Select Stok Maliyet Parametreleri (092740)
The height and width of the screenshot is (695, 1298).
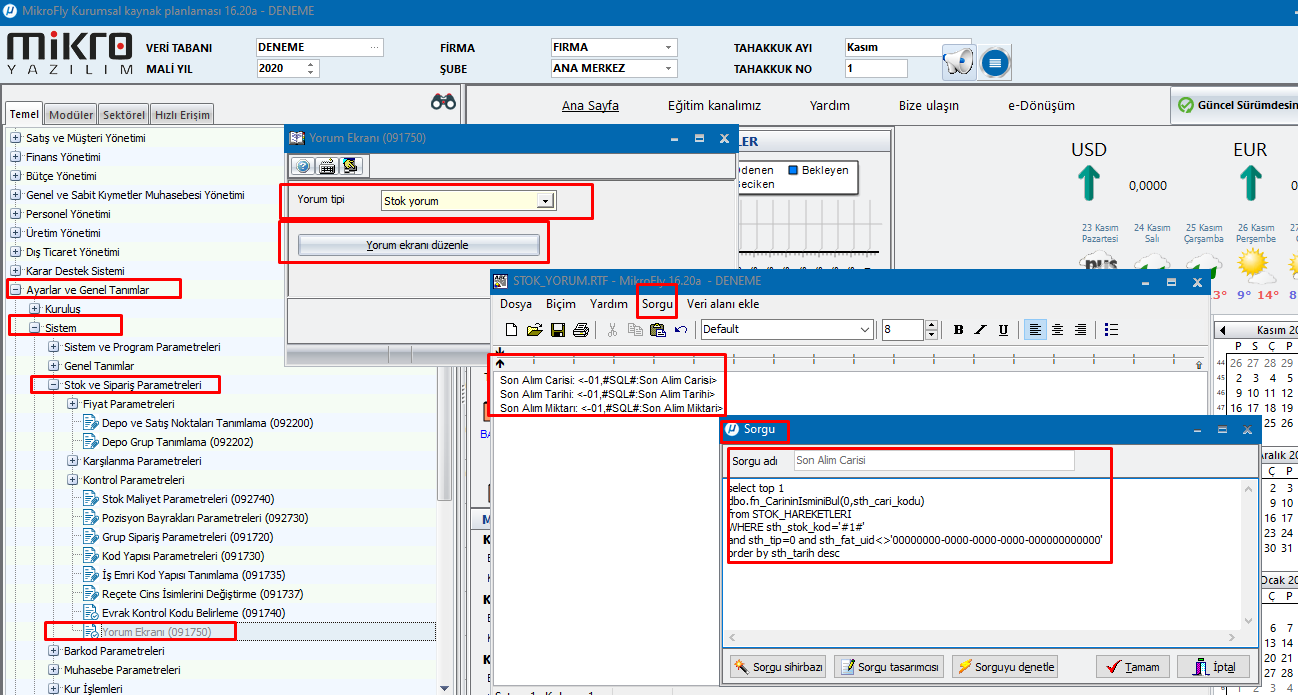pyautogui.click(x=188, y=499)
